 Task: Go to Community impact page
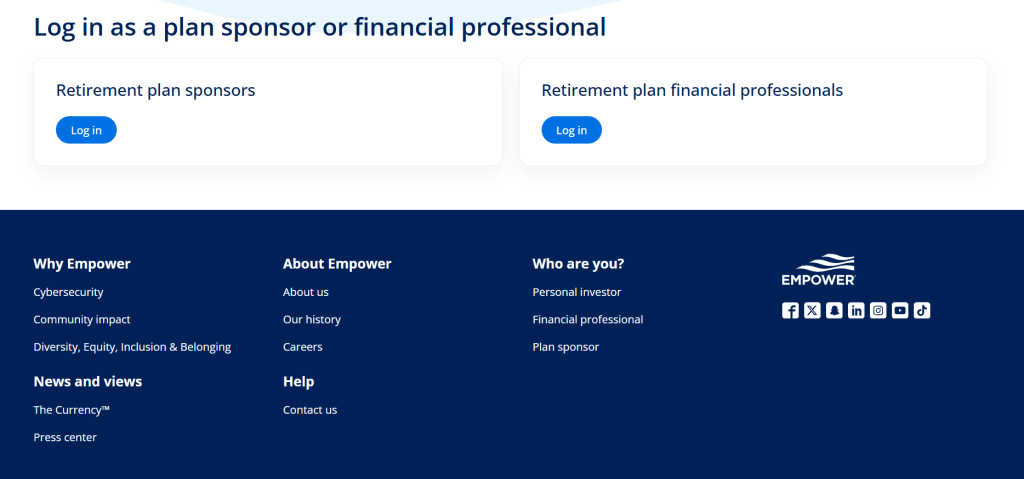82,320
